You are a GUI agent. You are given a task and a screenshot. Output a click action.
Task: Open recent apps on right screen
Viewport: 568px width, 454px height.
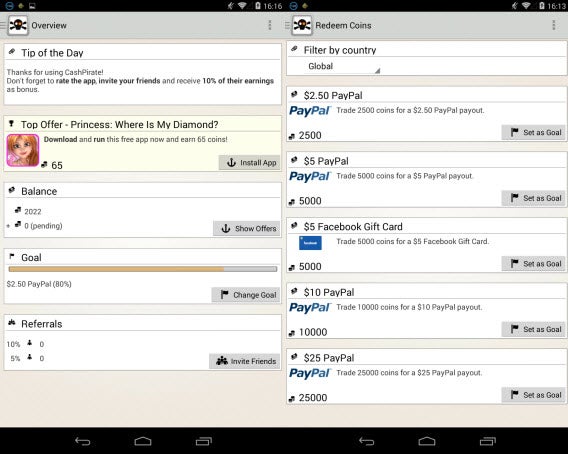(488, 441)
